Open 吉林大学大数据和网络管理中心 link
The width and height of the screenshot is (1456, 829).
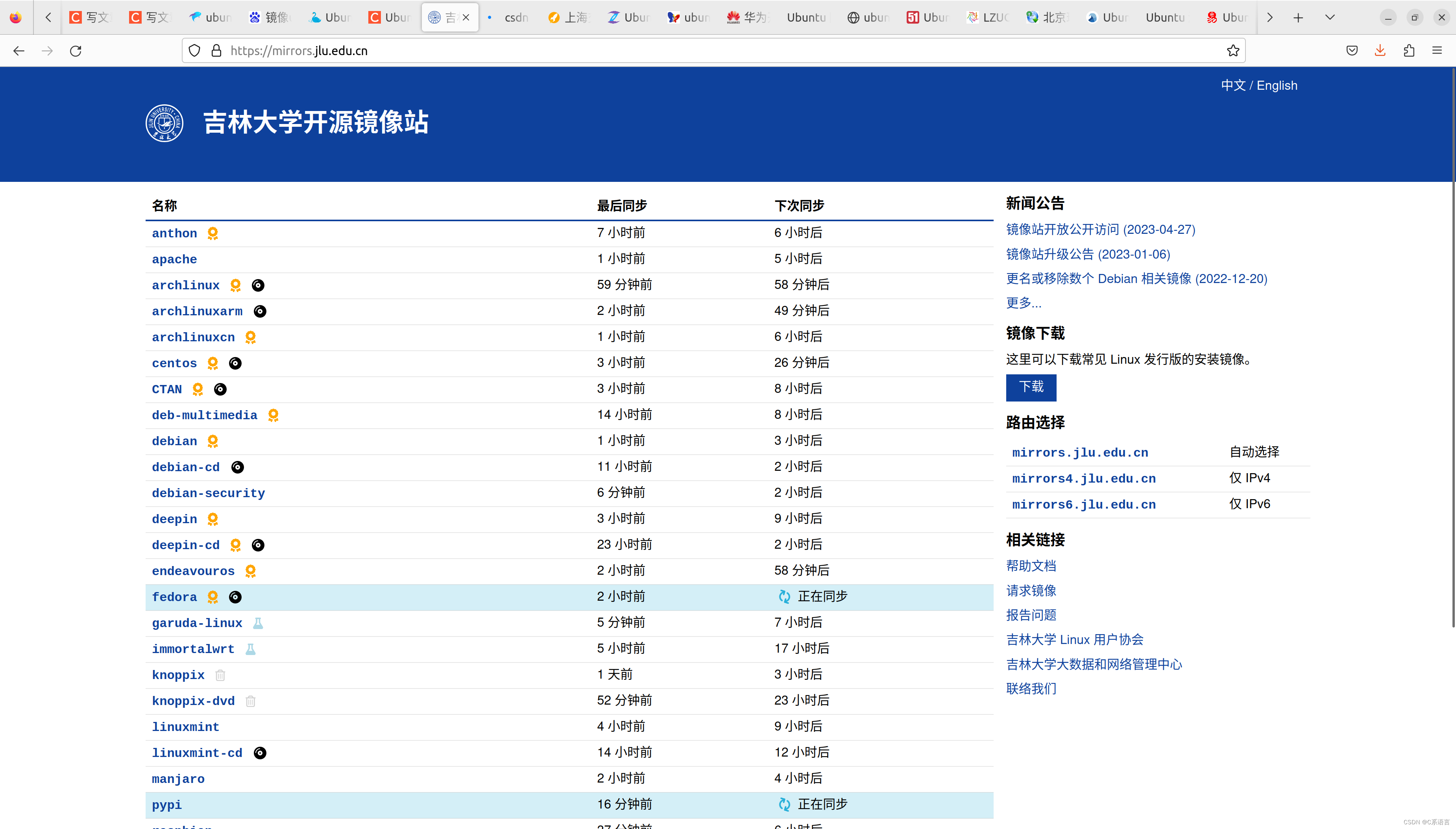(x=1094, y=664)
